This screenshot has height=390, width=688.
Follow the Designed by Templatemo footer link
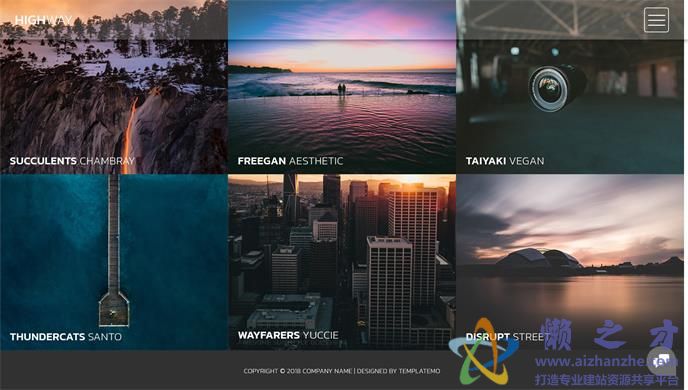pyautogui.click(x=398, y=371)
